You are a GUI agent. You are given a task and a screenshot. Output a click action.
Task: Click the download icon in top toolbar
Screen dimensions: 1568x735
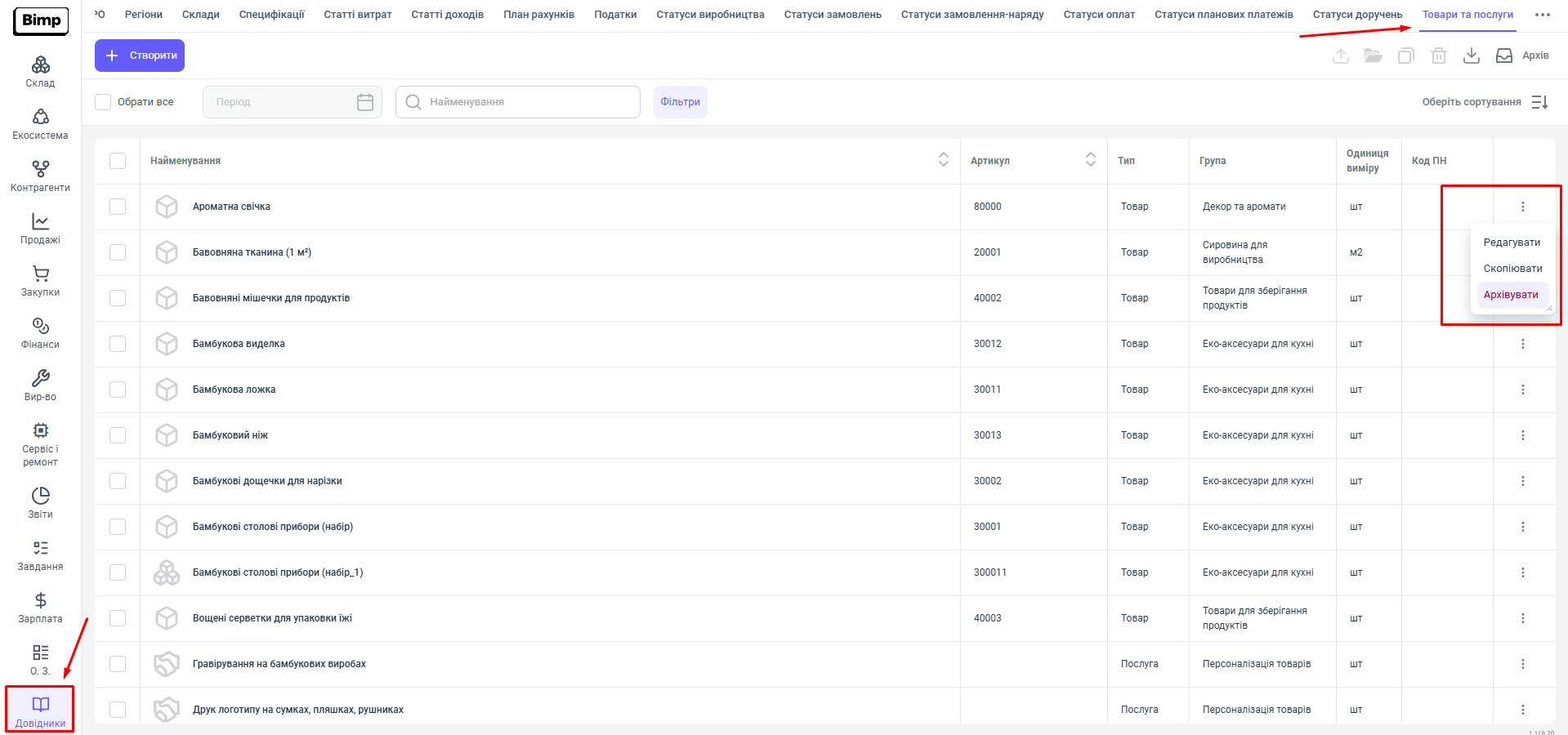pyautogui.click(x=1471, y=56)
